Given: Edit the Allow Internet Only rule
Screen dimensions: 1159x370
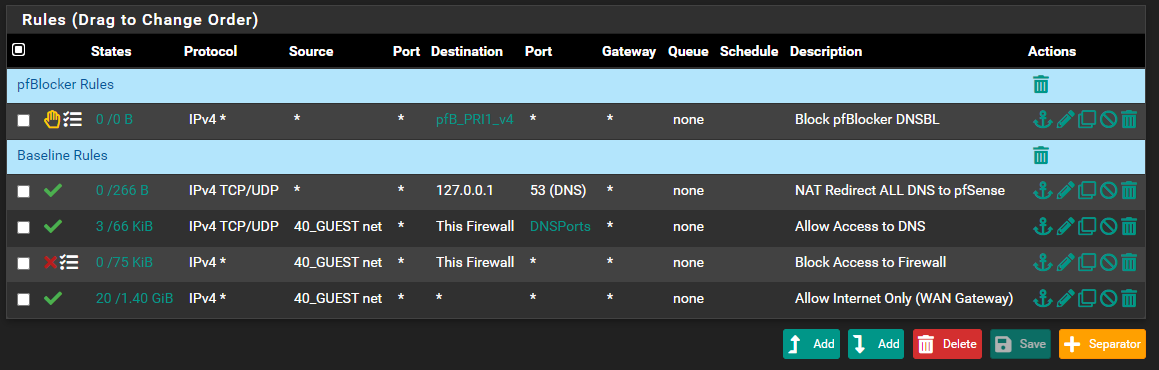Looking at the screenshot, I should (x=1064, y=298).
